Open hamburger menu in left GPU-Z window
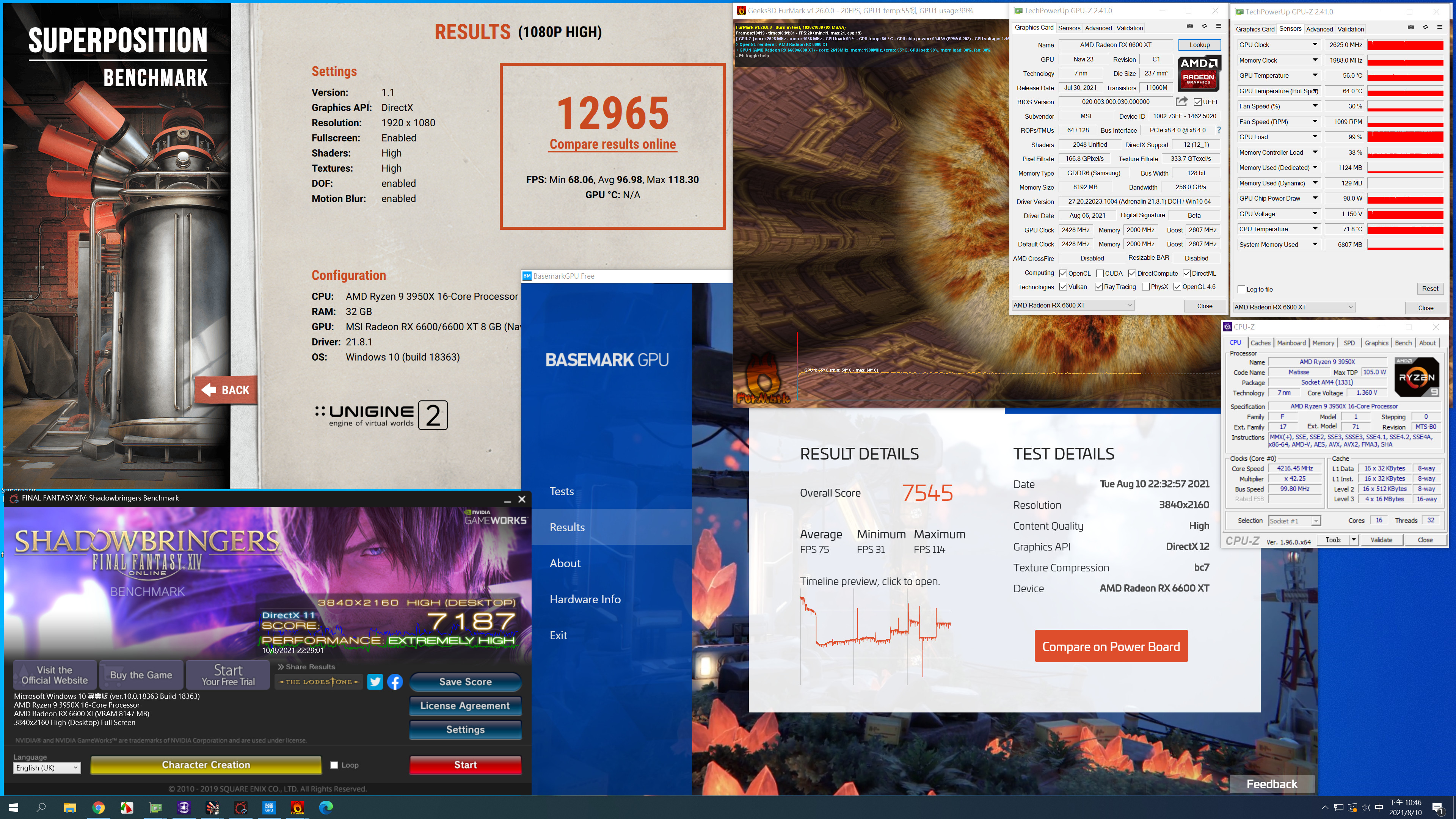Image resolution: width=1456 pixels, height=819 pixels. tap(1219, 26)
